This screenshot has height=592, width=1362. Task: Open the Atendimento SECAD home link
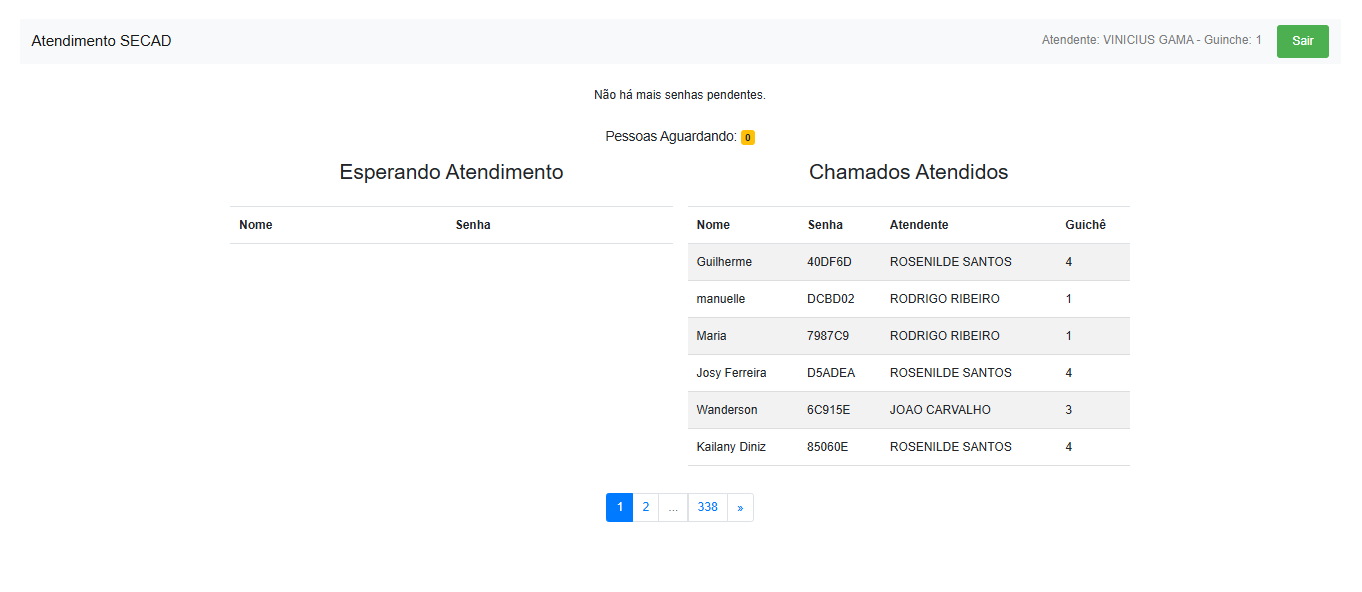click(x=101, y=41)
